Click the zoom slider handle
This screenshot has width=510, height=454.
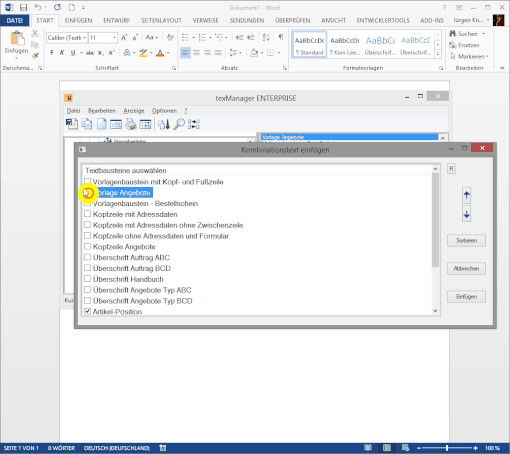[x=447, y=448]
